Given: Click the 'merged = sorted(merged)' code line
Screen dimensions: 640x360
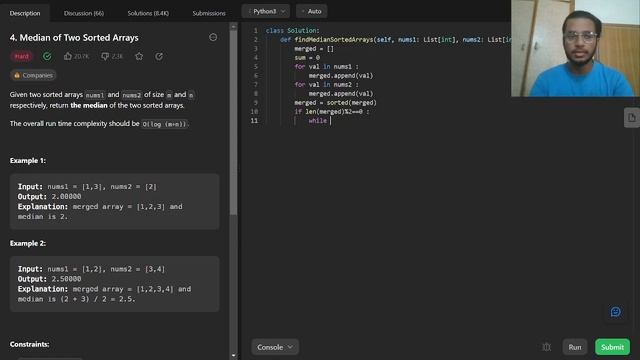Looking at the screenshot, I should click(x=335, y=102).
